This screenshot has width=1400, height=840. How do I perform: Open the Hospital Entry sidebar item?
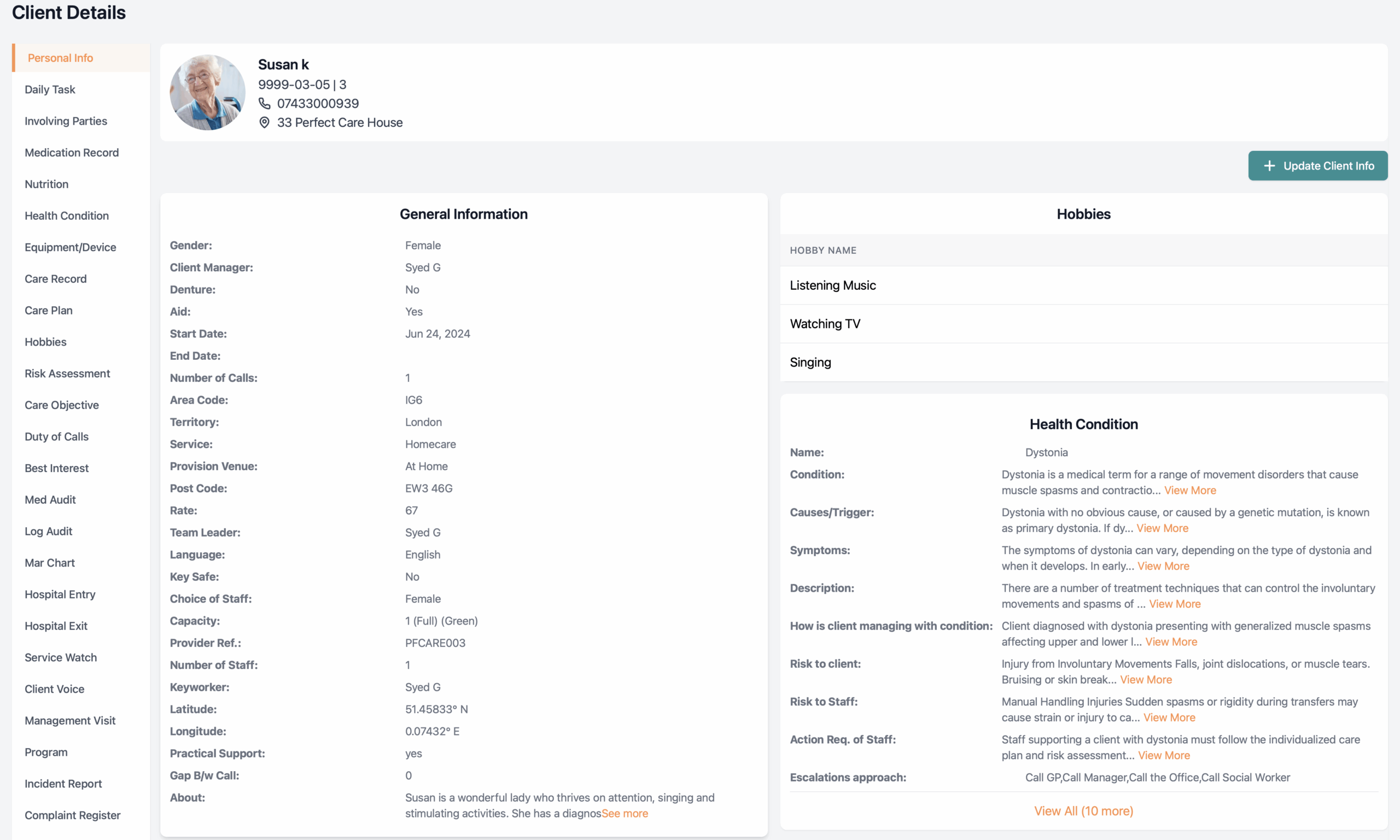click(60, 594)
